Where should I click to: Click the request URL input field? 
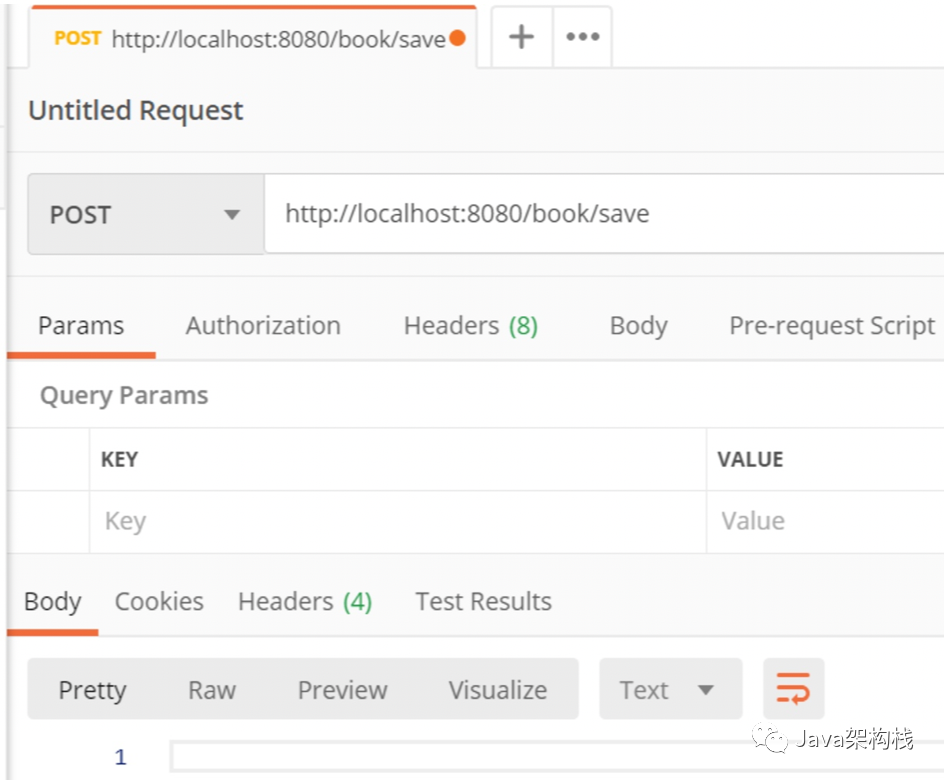(x=600, y=214)
